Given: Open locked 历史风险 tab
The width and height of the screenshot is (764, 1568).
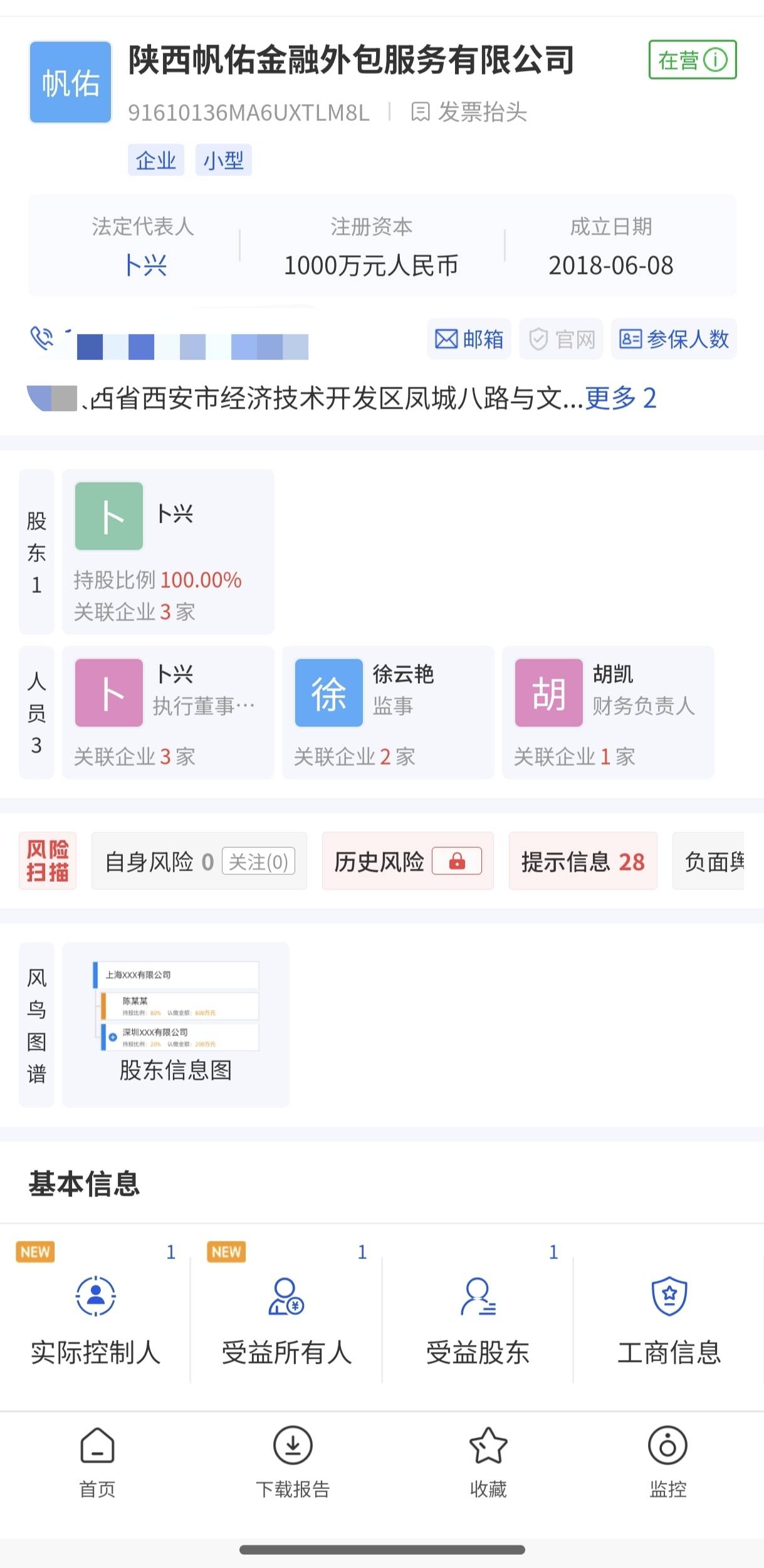Looking at the screenshot, I should [x=407, y=861].
